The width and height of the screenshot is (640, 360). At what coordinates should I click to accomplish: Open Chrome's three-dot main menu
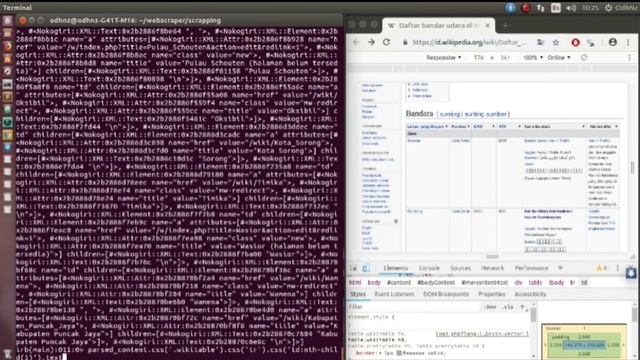pos(628,42)
